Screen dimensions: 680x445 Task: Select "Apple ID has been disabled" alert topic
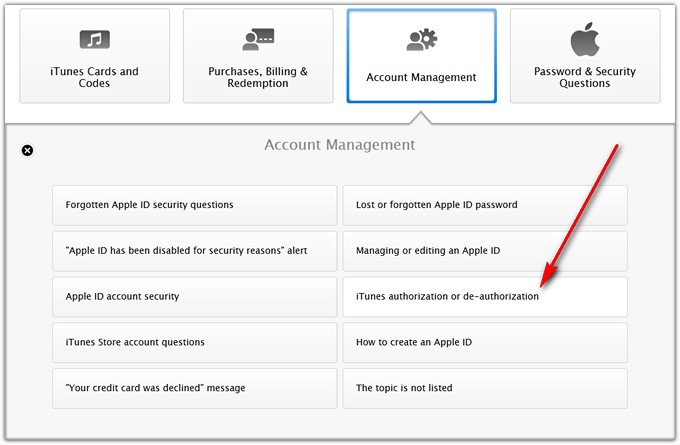(x=195, y=251)
